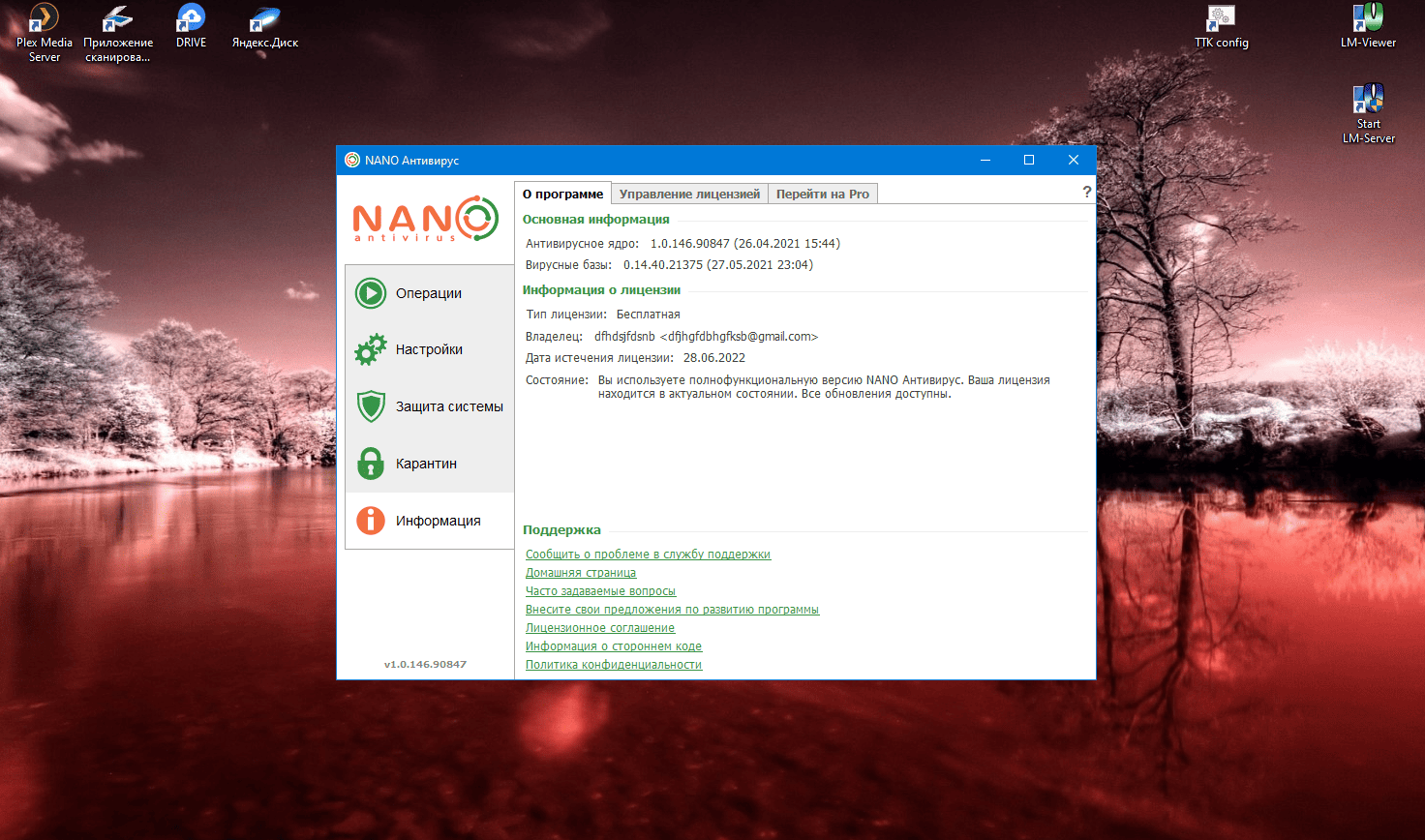
Task: Open the question mark help icon
Action: click(x=1086, y=192)
